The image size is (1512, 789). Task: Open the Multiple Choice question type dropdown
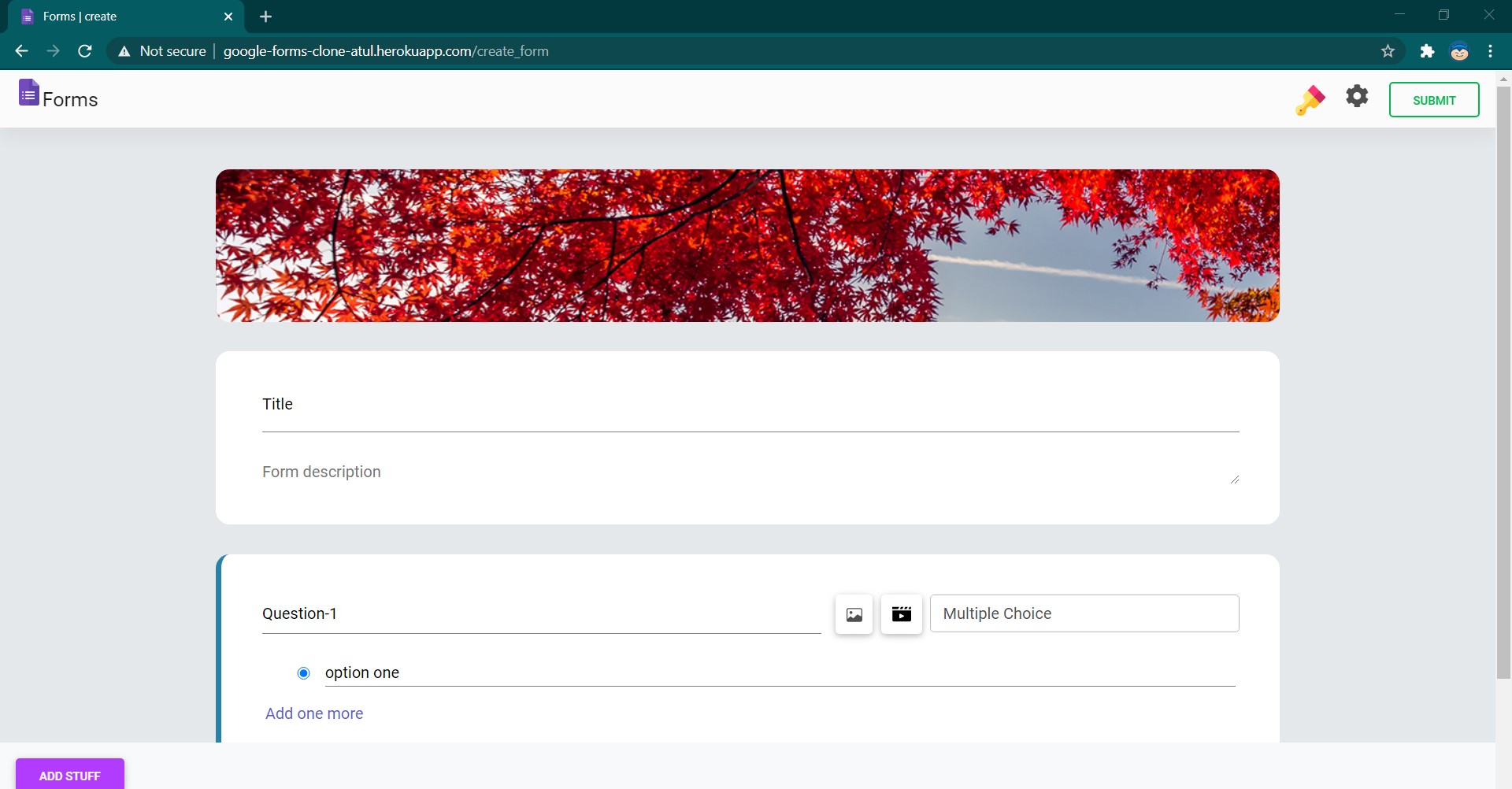coord(1084,613)
